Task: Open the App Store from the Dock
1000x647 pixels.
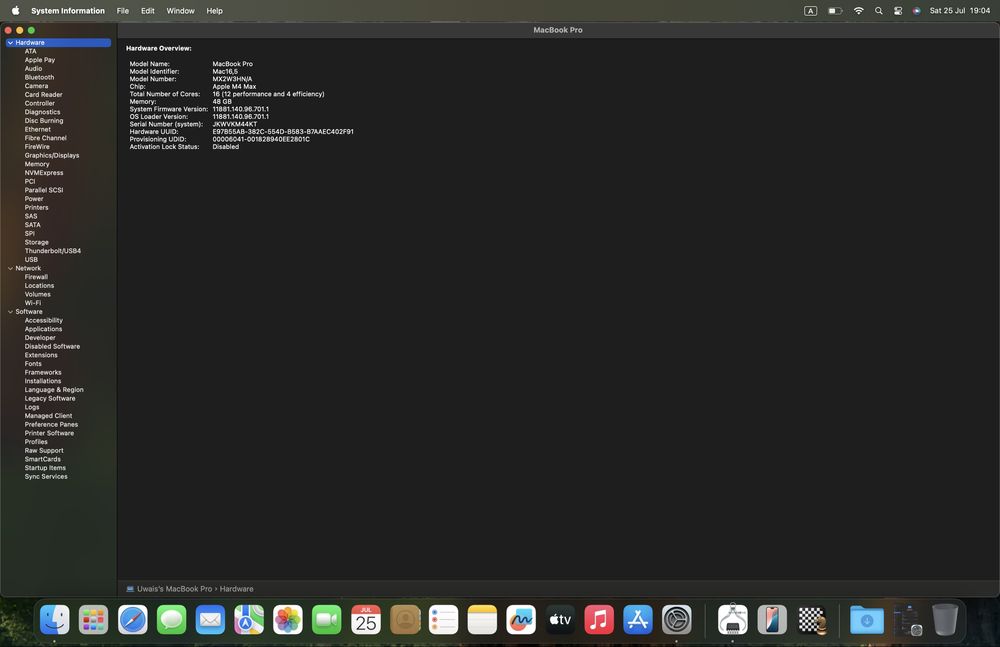Action: tap(638, 620)
